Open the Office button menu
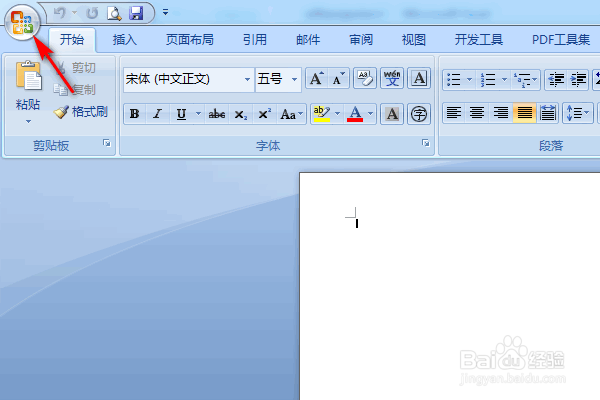Screen dimensions: 600x400 point(22,22)
